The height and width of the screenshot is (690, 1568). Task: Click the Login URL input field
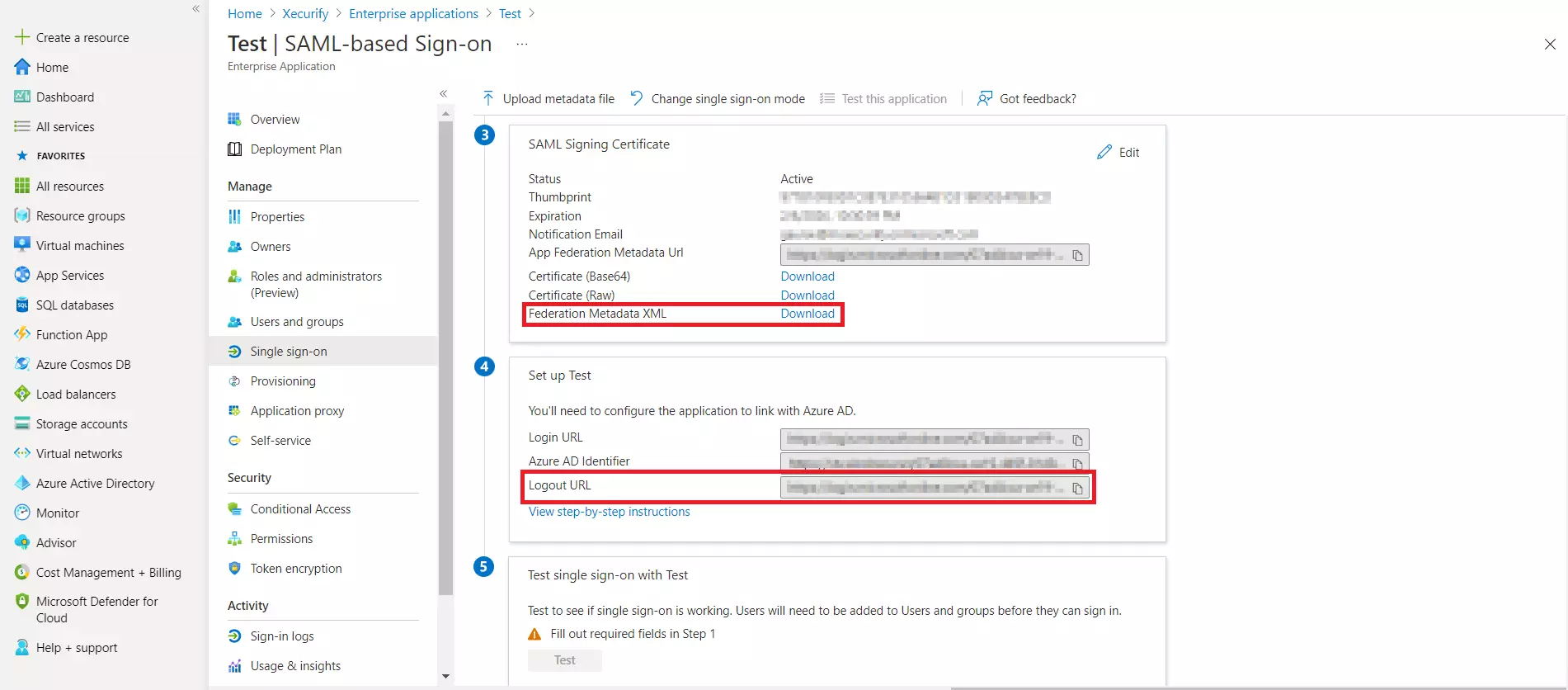(x=935, y=439)
